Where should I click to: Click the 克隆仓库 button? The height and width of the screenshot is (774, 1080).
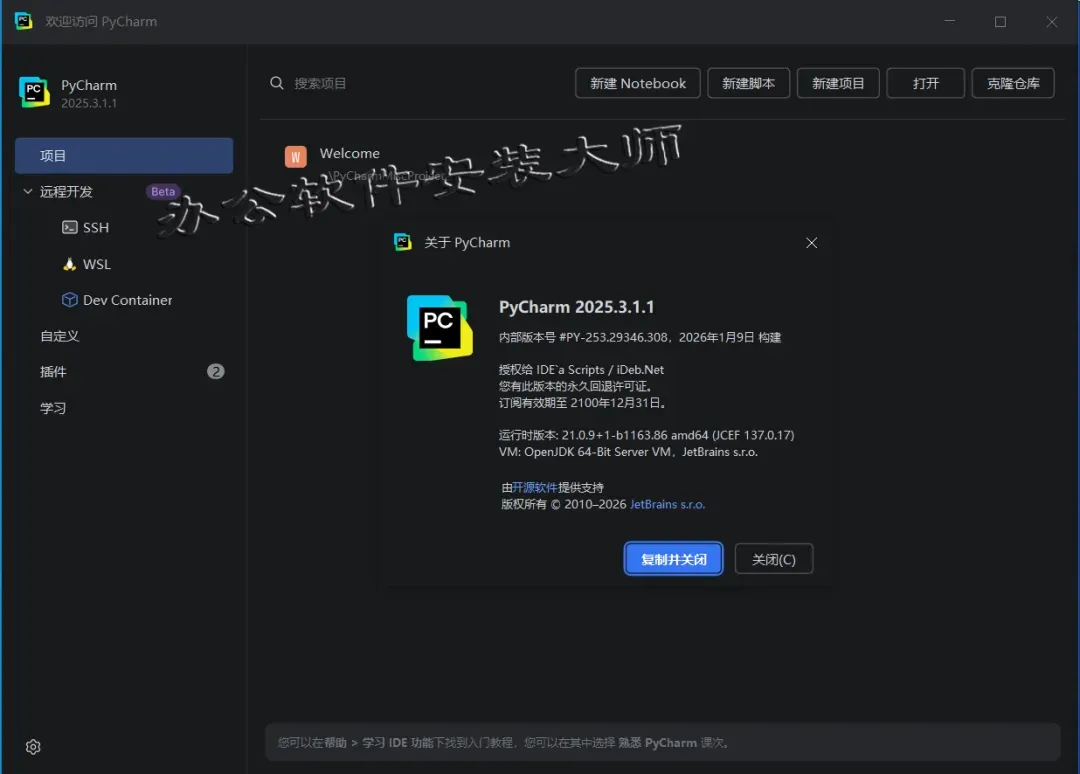[1013, 83]
